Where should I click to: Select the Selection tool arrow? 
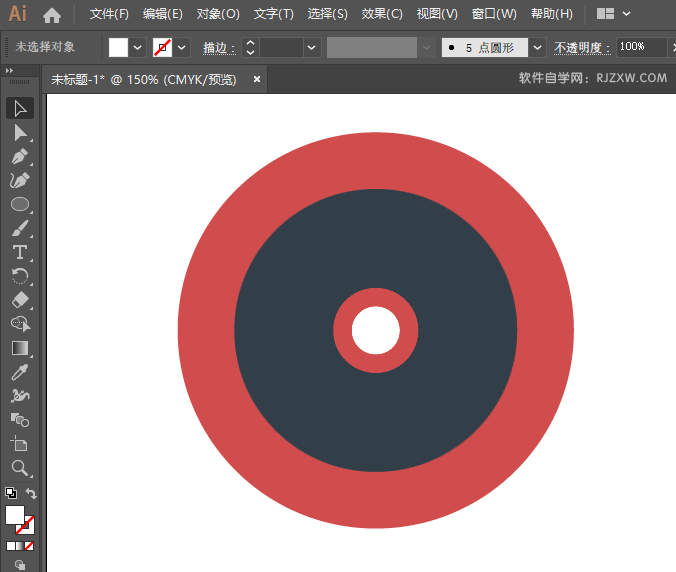pos(19,108)
